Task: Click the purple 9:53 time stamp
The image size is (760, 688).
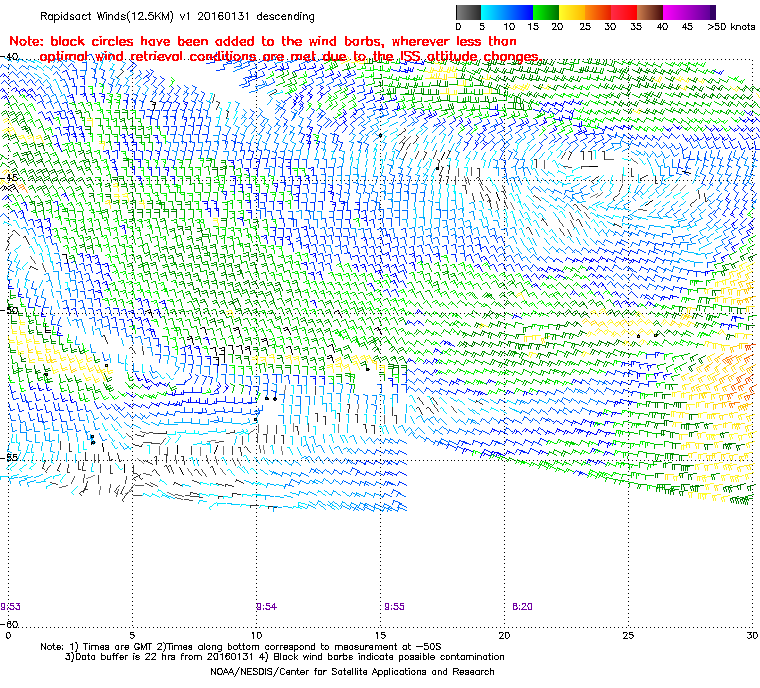Action: pyautogui.click(x=10, y=607)
